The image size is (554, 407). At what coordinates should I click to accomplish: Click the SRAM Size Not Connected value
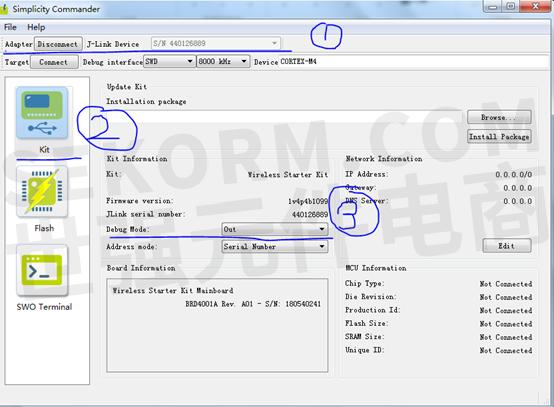(x=506, y=337)
